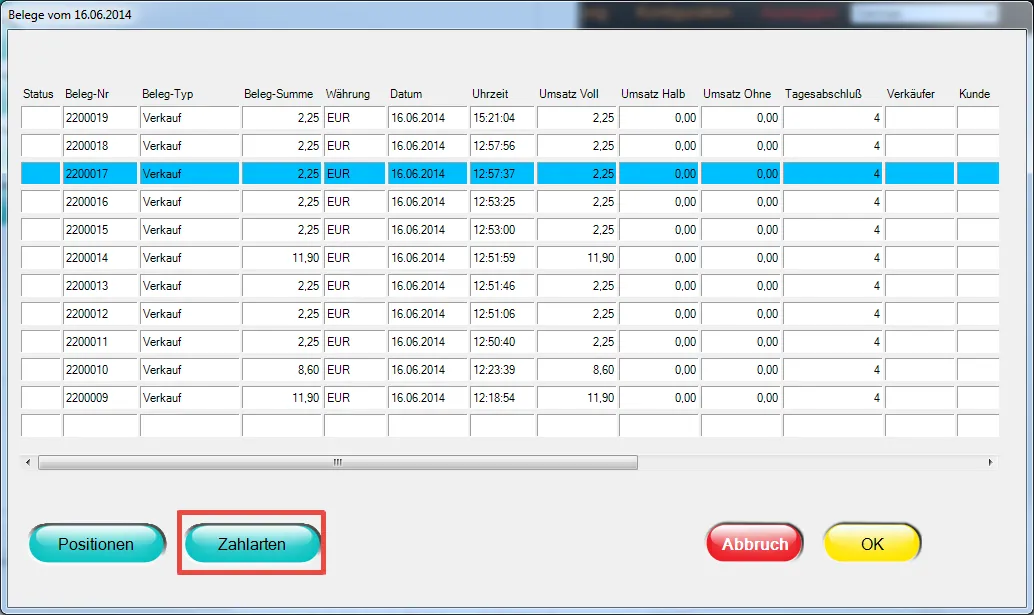Click the Datum cell of receipt 2200015
This screenshot has height=615, width=1034.
coord(428,230)
